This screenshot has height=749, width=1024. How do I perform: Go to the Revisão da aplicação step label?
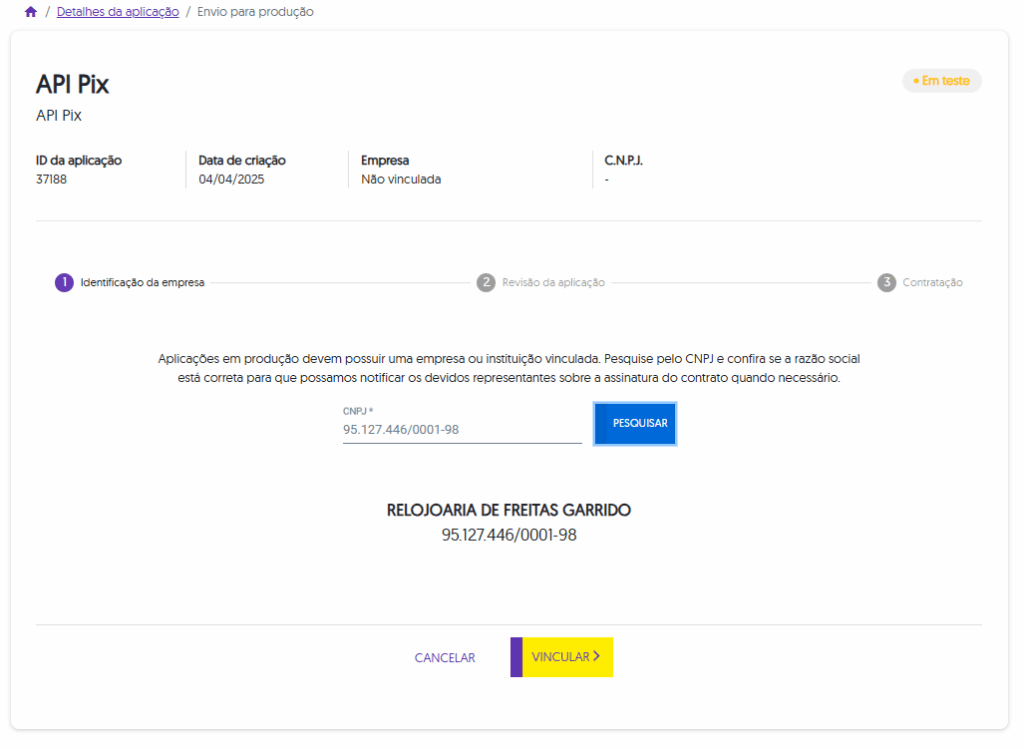coord(553,283)
